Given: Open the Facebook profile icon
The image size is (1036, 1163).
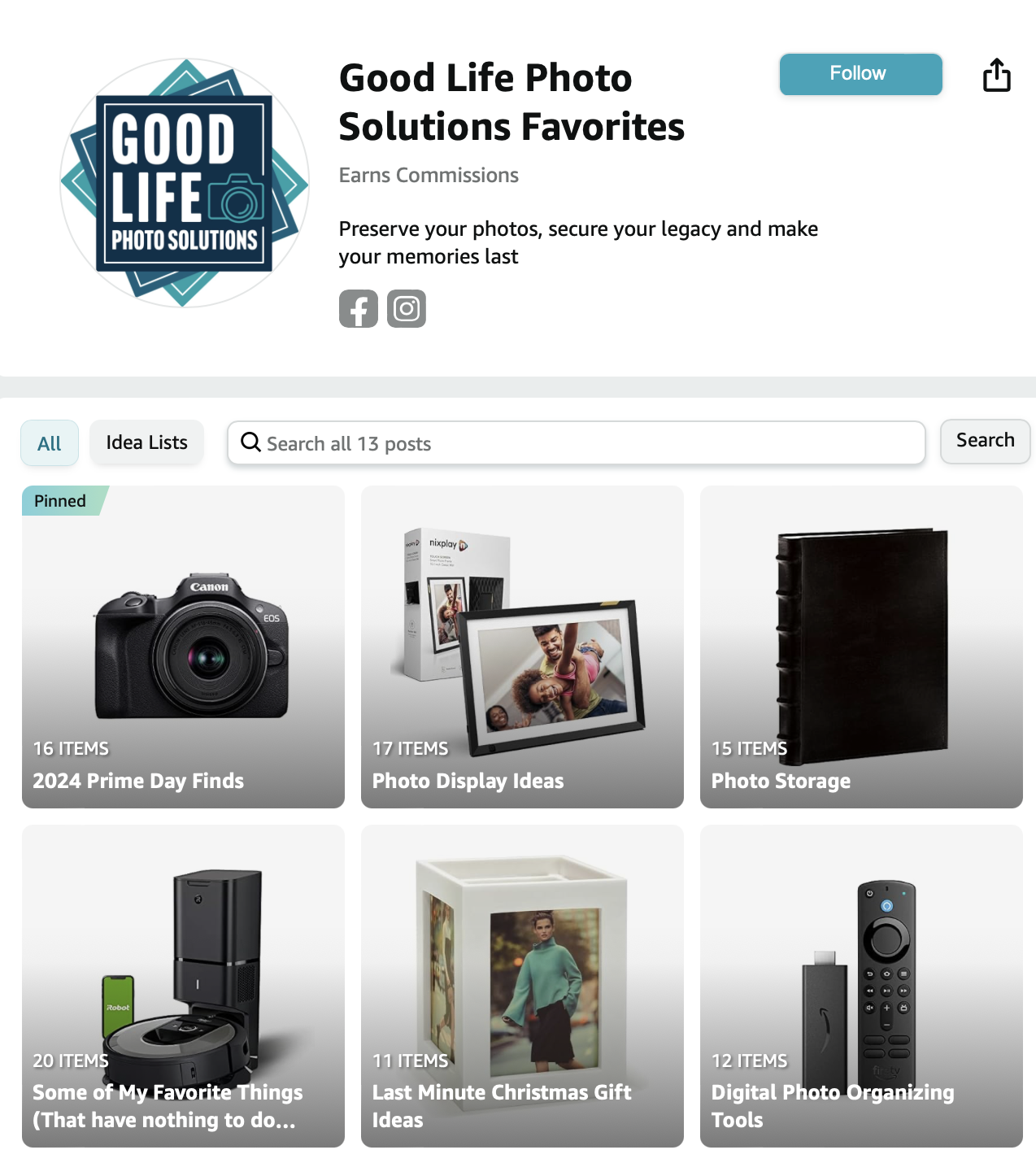Looking at the screenshot, I should [x=359, y=309].
